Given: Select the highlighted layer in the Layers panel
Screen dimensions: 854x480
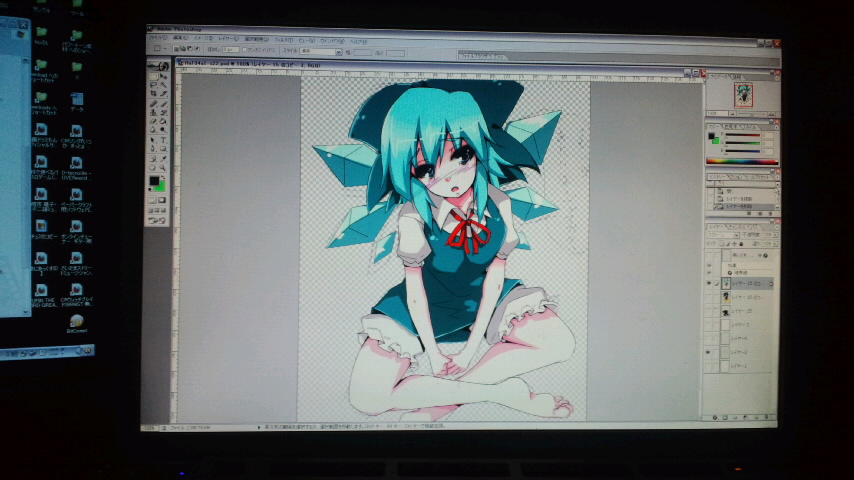Looking at the screenshot, I should point(745,284).
